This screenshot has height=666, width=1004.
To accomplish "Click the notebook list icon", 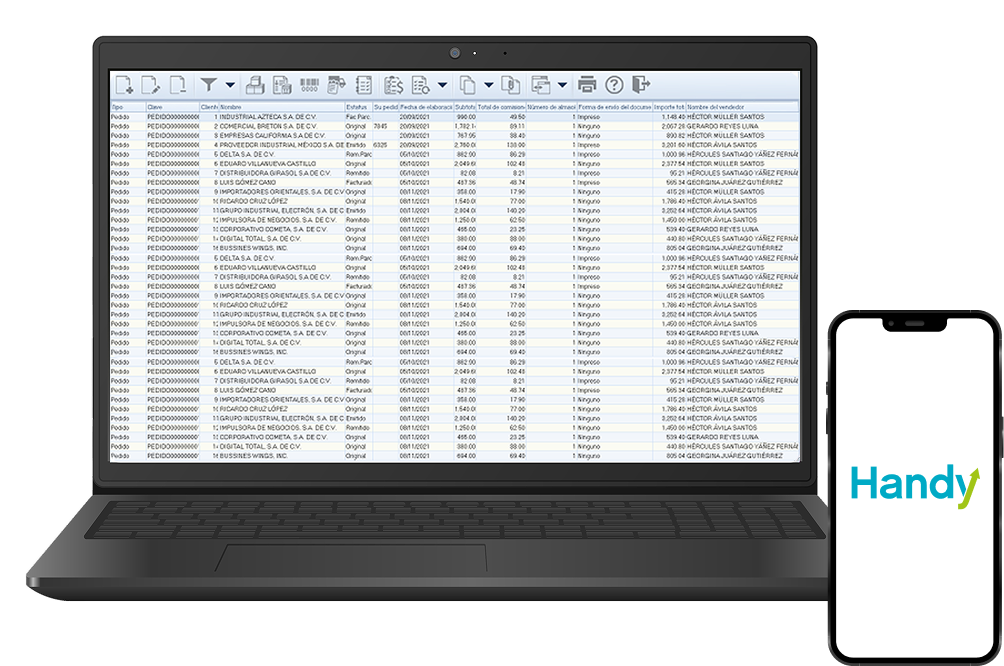I will coord(364,85).
